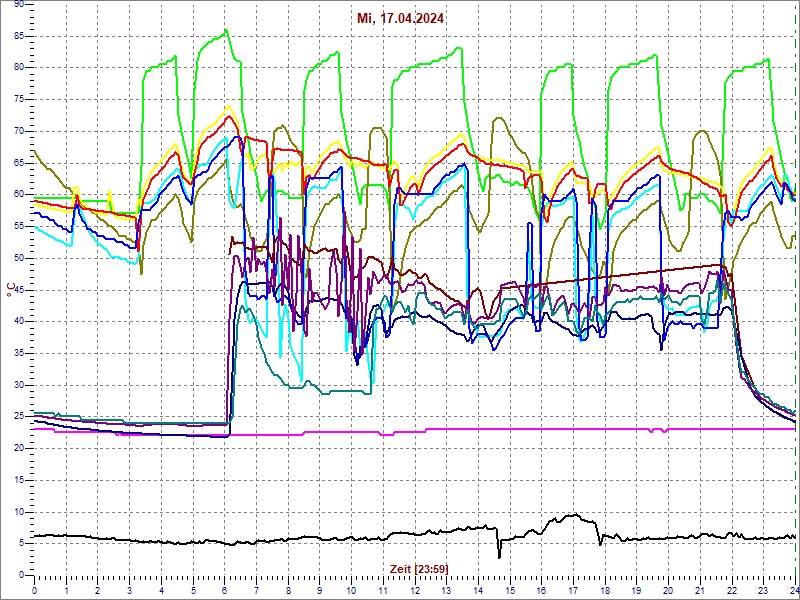The image size is (800, 600).
Task: Choose hour 13 on the time axis
Action: coord(446,590)
